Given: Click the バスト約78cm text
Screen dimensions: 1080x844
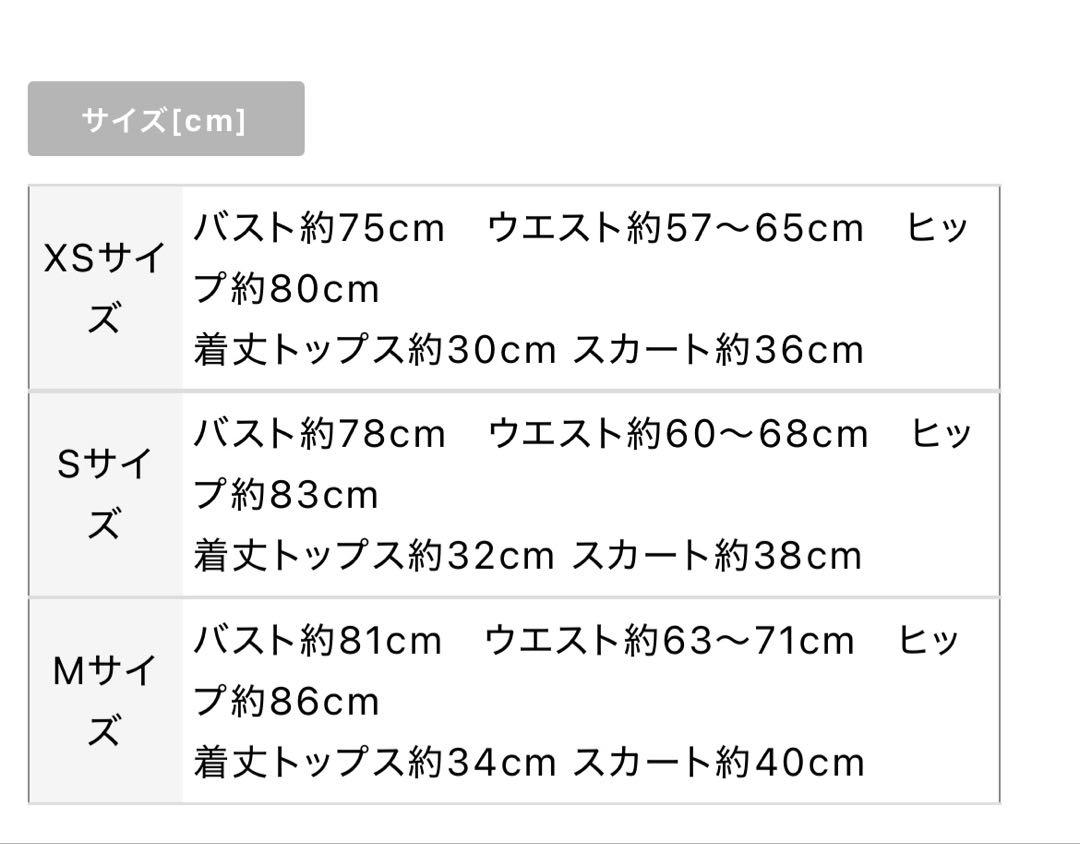Looking at the screenshot, I should click(320, 433).
